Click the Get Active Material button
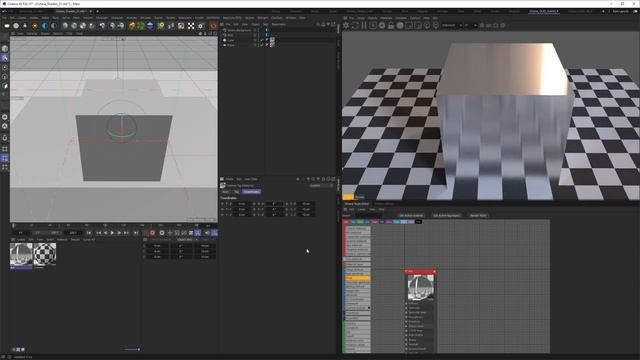 (x=411, y=216)
